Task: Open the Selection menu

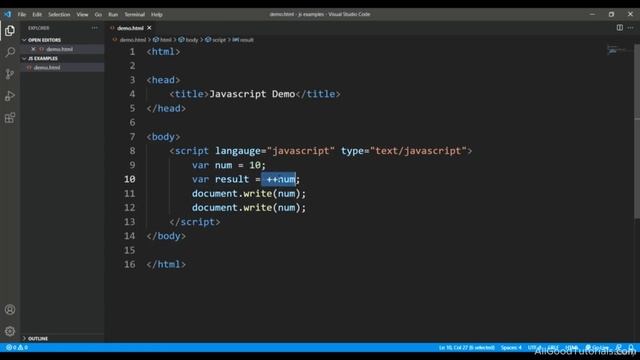Action: 59,14
